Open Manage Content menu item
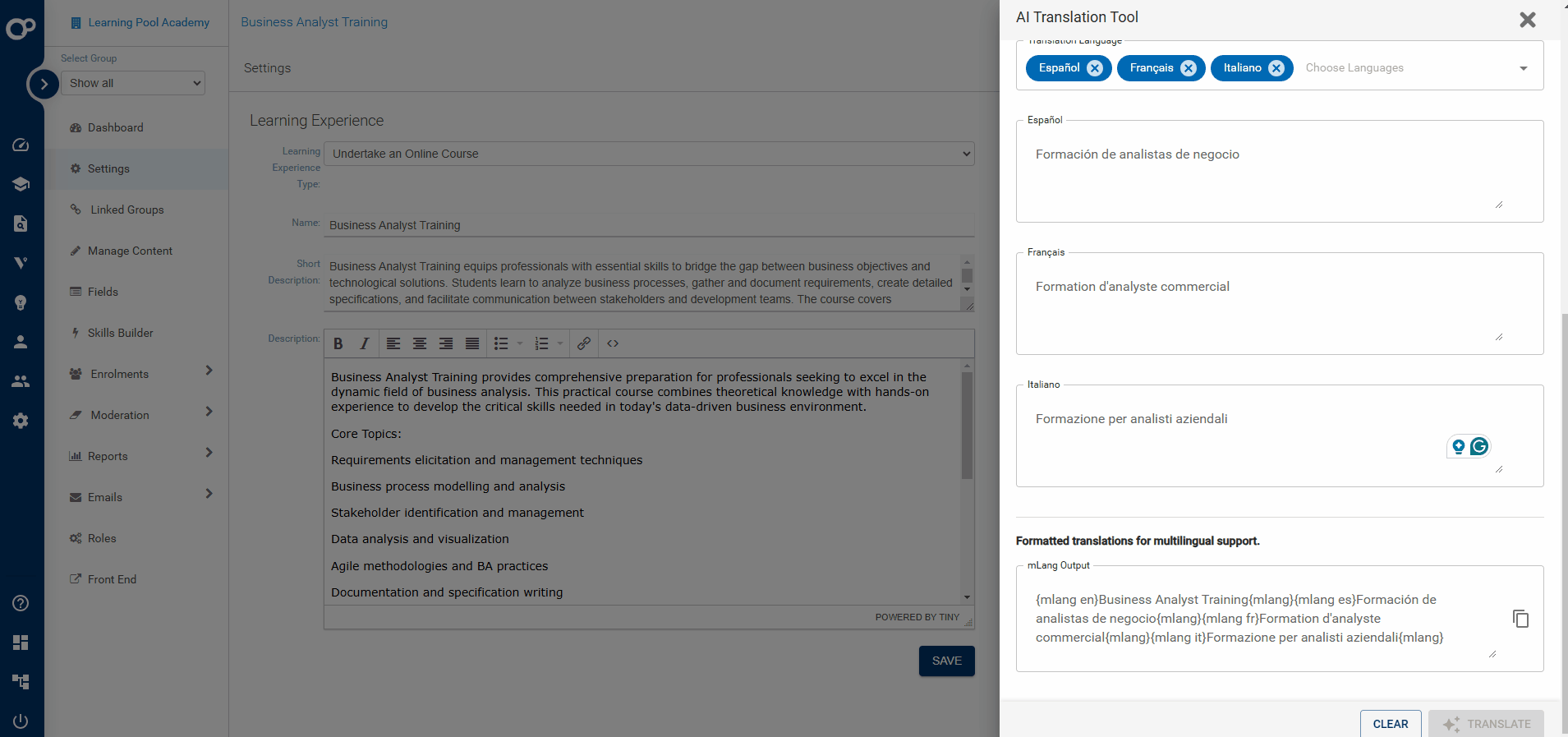The image size is (1568, 737). click(130, 251)
